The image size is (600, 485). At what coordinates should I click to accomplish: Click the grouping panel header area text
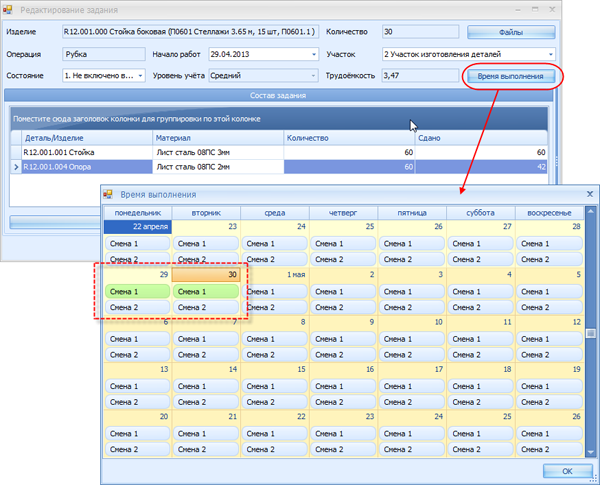[x=137, y=119]
